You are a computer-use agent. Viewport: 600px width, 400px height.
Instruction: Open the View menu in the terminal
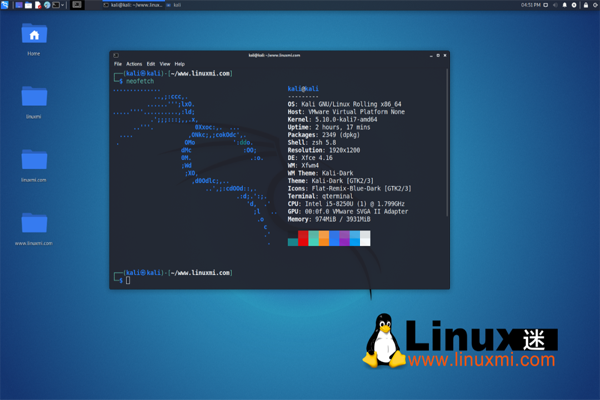(x=165, y=64)
